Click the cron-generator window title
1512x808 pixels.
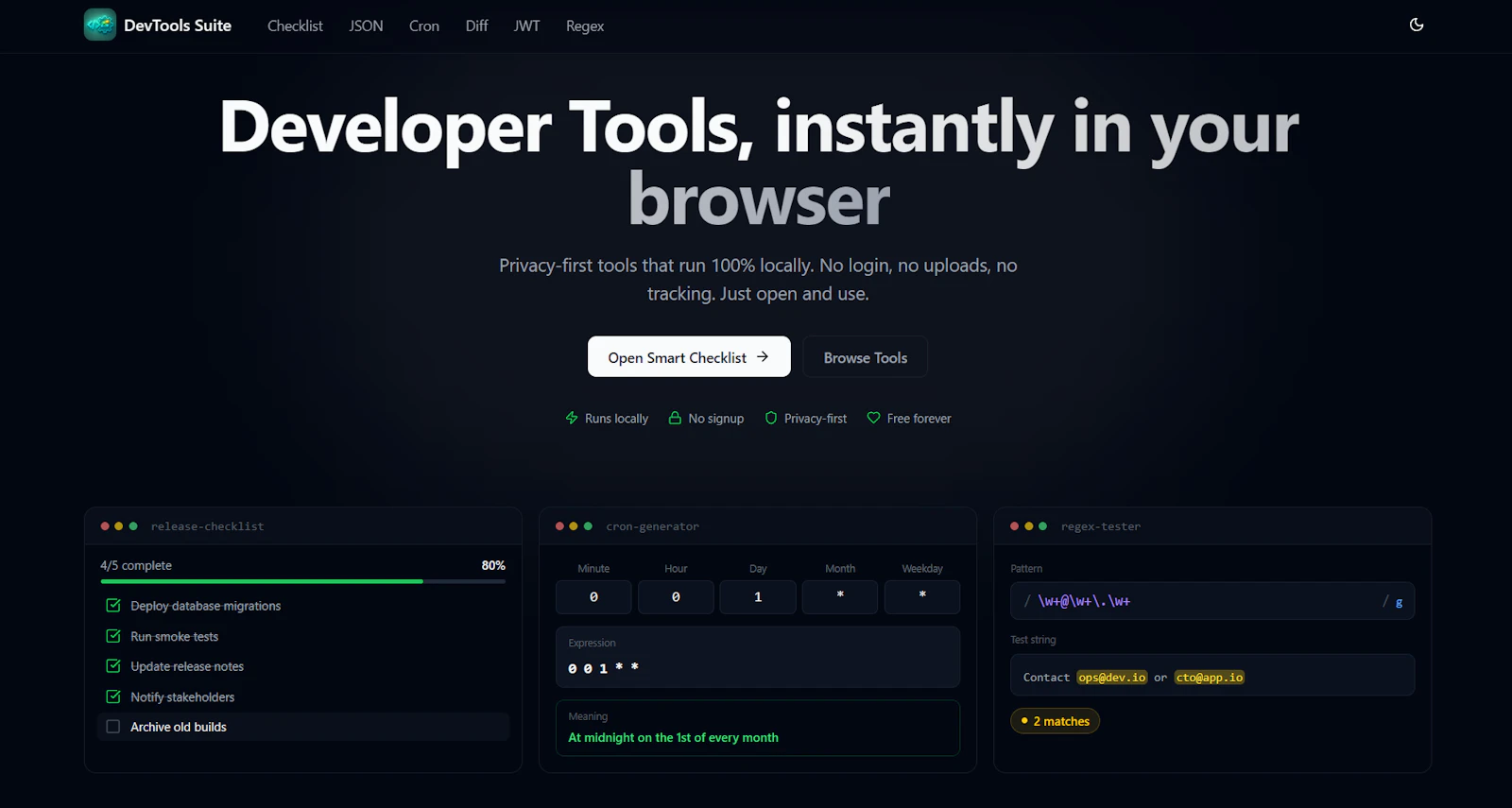click(x=653, y=526)
